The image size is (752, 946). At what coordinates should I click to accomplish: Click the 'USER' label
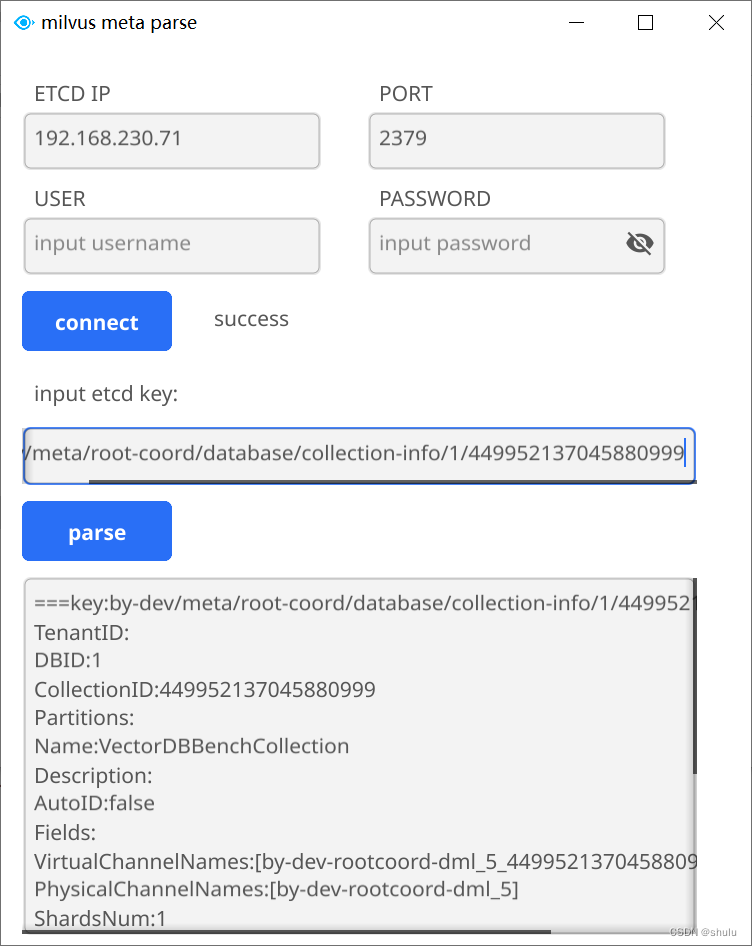point(60,199)
